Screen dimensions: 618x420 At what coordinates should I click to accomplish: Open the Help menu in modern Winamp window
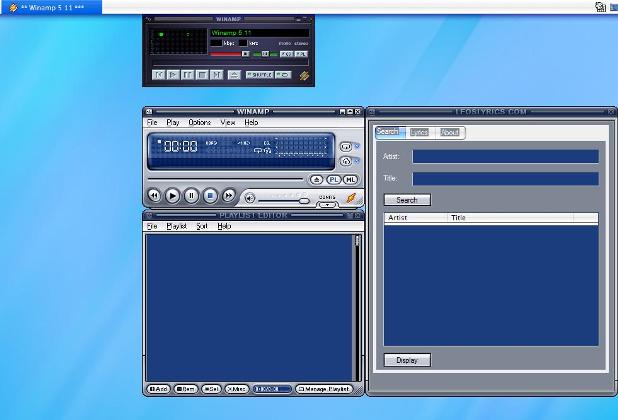click(251, 123)
